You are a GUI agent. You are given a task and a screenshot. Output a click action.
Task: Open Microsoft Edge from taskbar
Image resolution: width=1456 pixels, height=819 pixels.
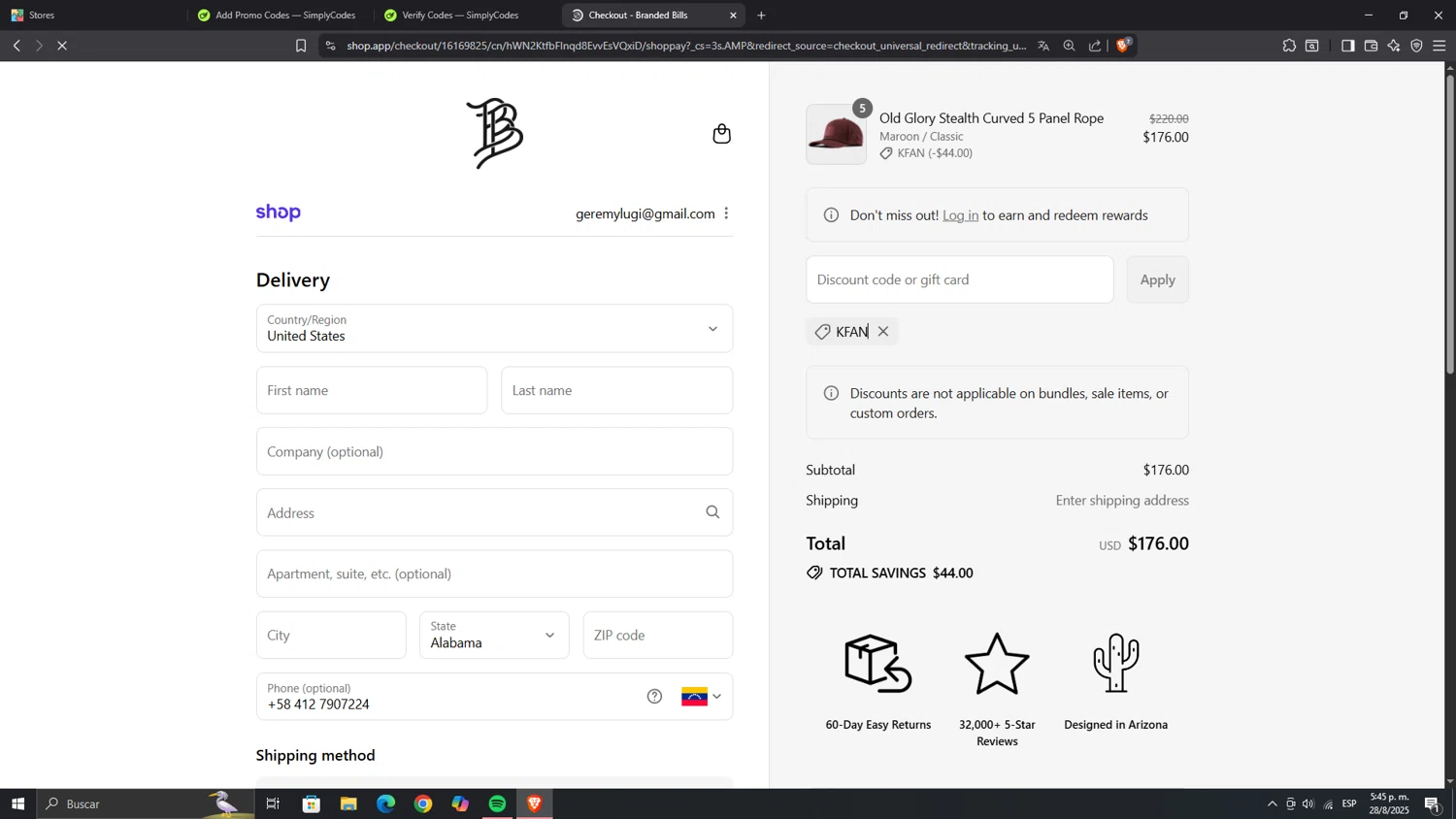tap(386, 803)
